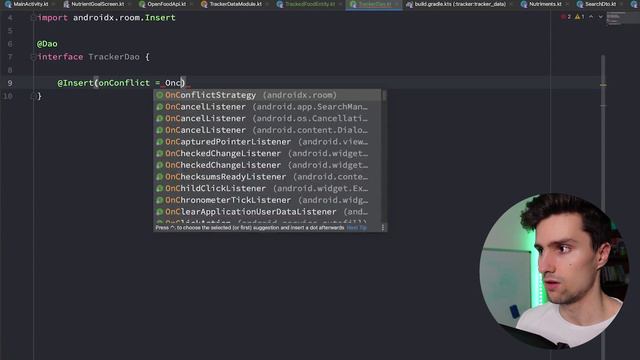
Task: Click the error count indicator
Action: pyautogui.click(x=566, y=17)
